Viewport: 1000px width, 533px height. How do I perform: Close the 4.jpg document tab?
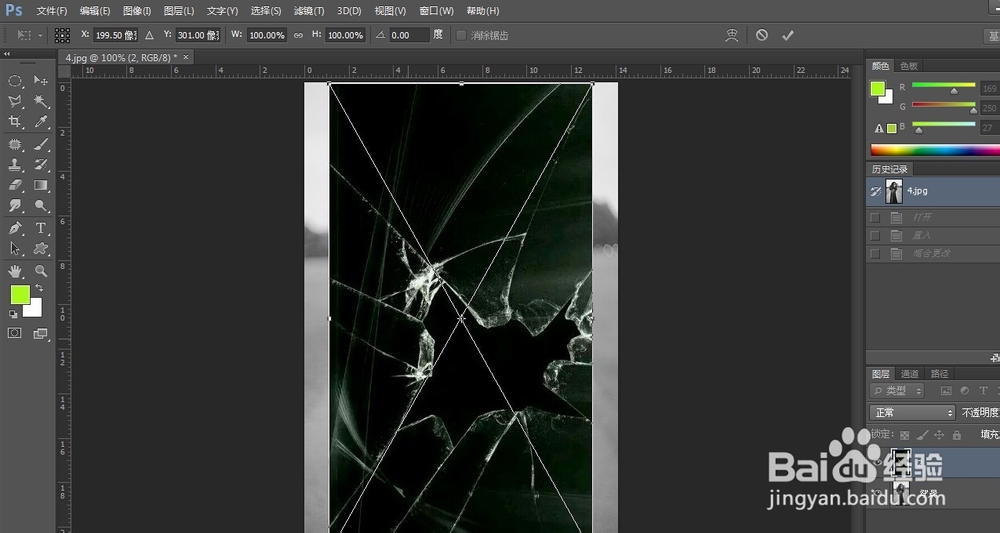tap(186, 57)
